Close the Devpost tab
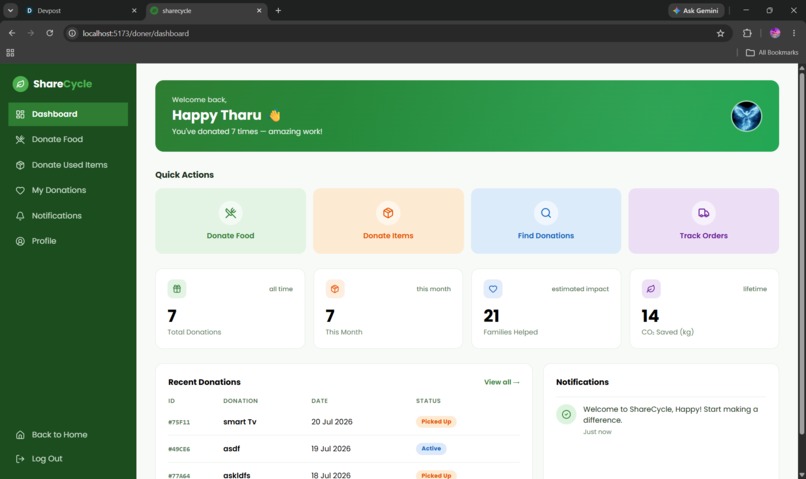Viewport: 806px width, 479px height. point(134,11)
